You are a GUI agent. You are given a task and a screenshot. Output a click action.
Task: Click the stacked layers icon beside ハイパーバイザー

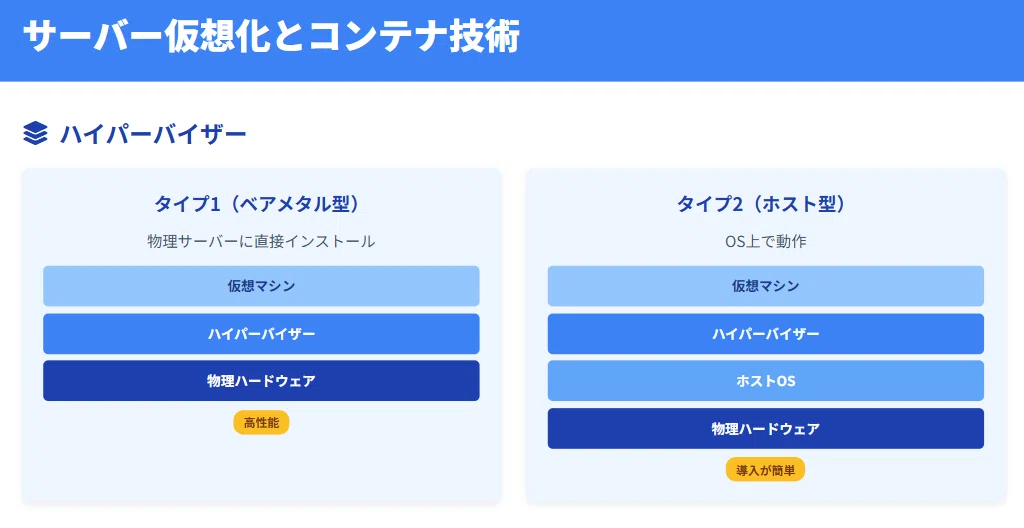35,133
